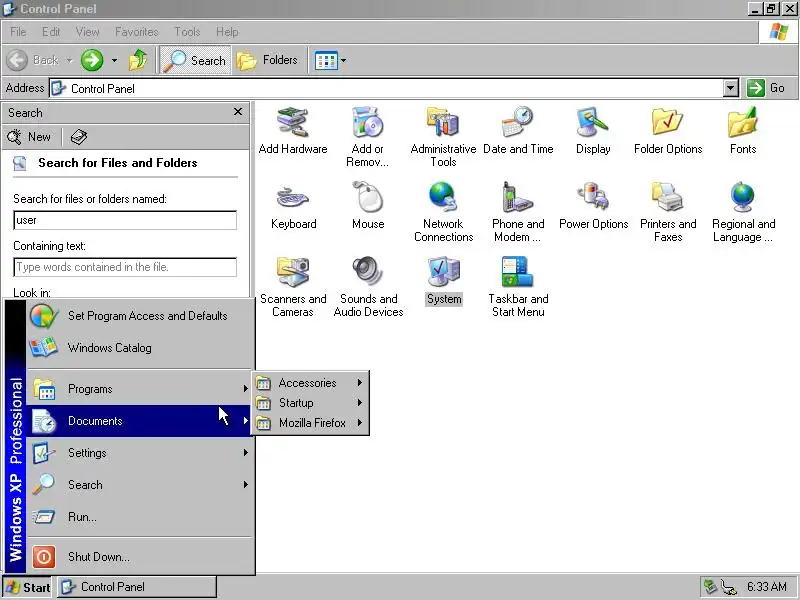Select the System icon
The image size is (800, 600).
444,281
